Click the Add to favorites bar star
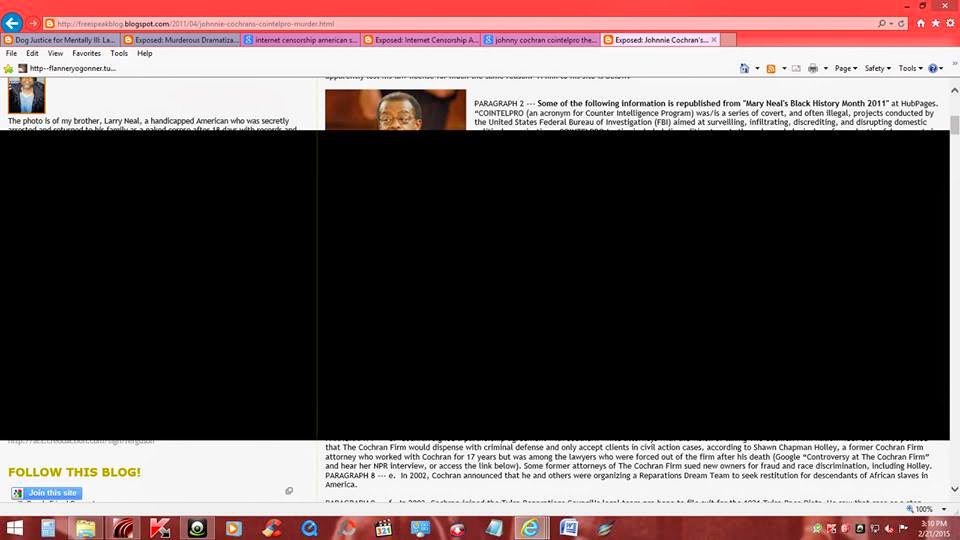Image resolution: width=960 pixels, height=540 pixels. pyautogui.click(x=8, y=69)
